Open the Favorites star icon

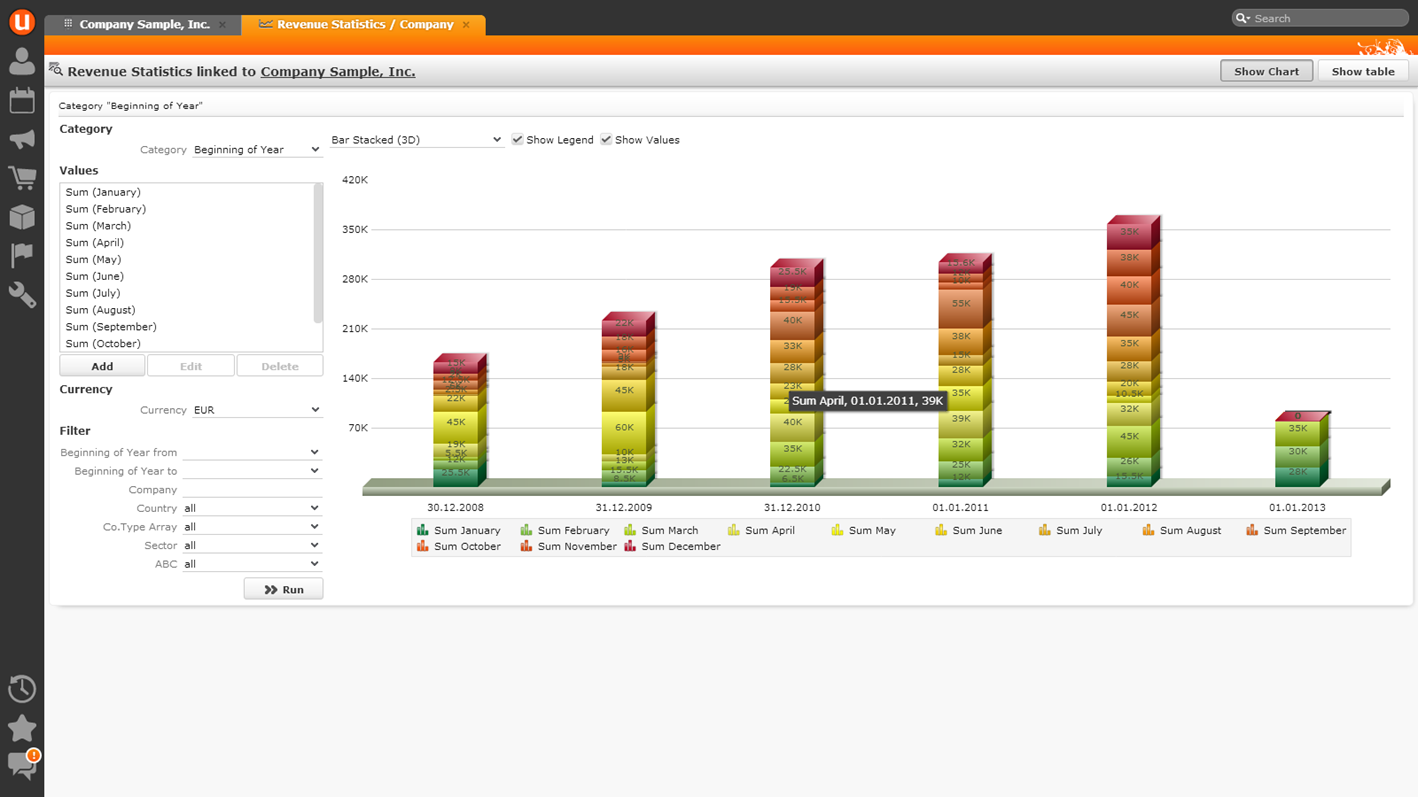pyautogui.click(x=21, y=728)
